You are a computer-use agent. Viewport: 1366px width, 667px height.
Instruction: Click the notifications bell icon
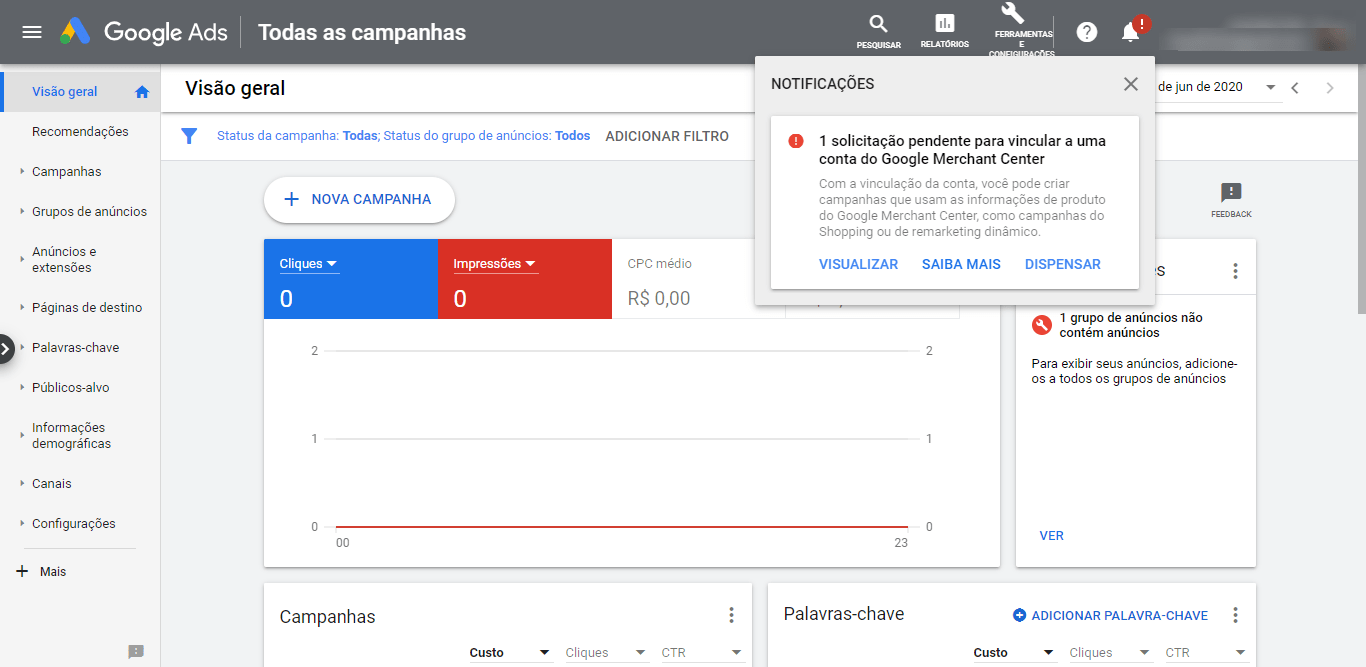(1130, 32)
